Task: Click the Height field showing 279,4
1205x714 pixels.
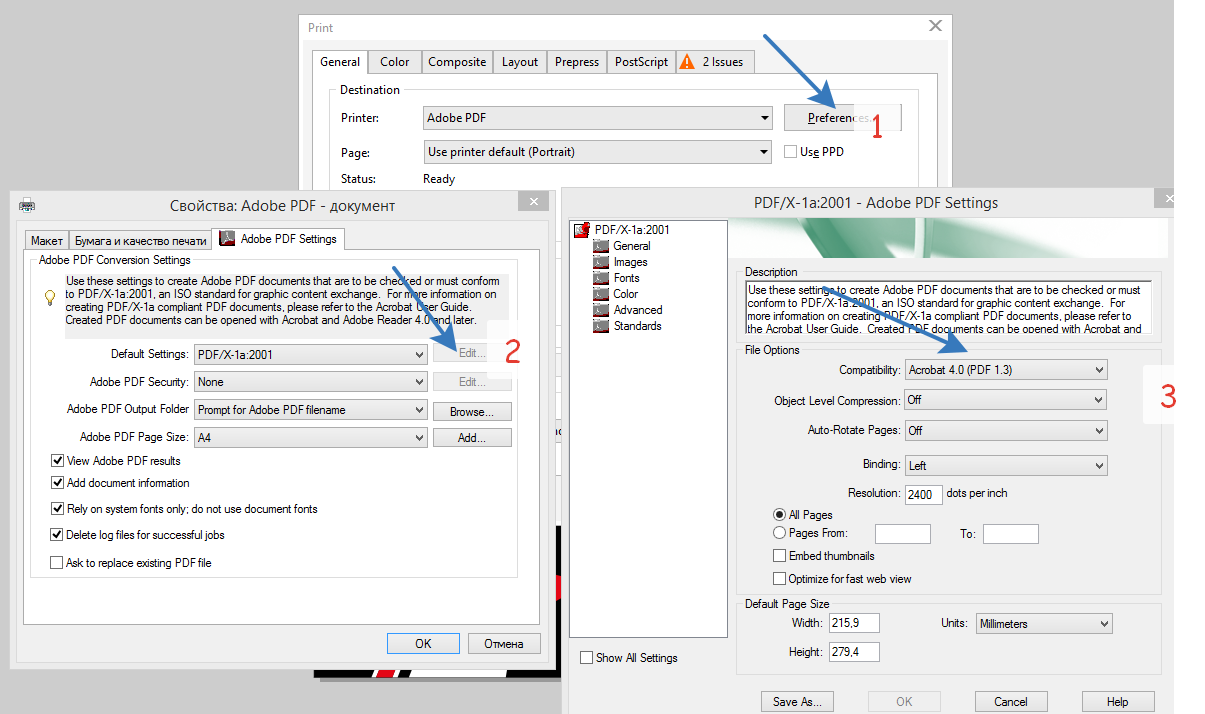Action: pos(853,653)
